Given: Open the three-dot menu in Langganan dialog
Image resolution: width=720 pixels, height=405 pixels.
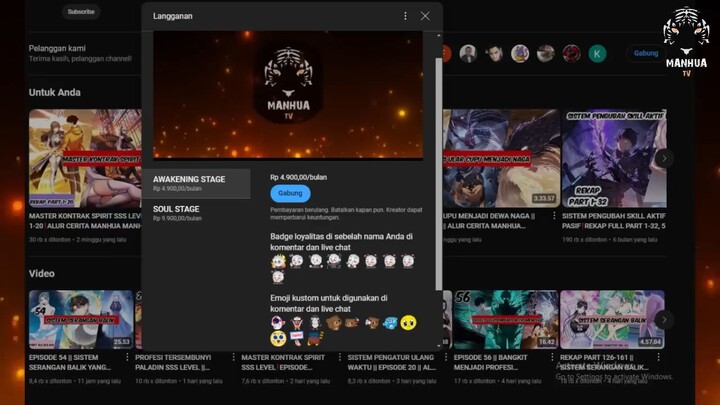Looking at the screenshot, I should click(405, 16).
